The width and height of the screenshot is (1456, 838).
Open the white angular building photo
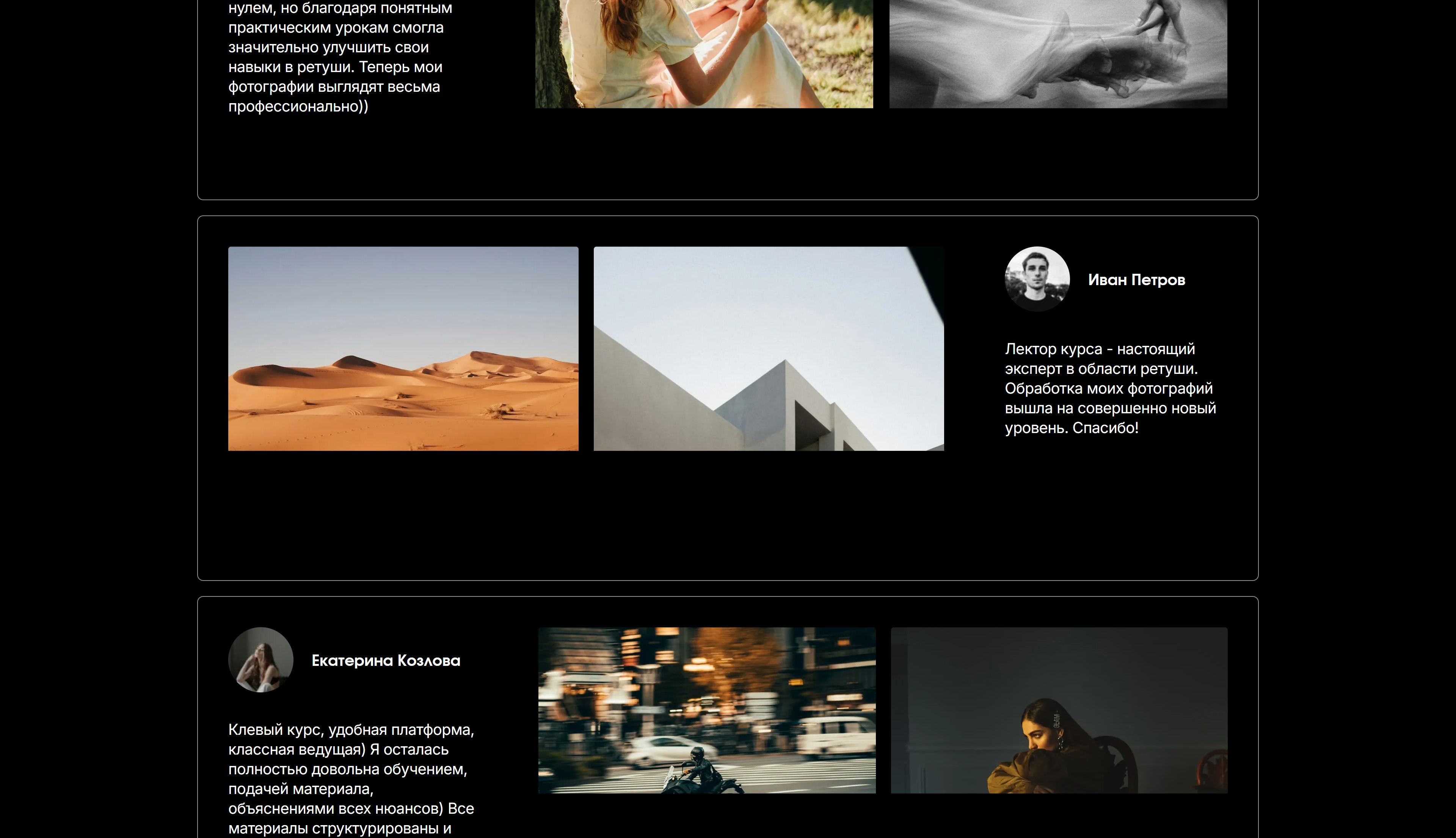(x=768, y=348)
